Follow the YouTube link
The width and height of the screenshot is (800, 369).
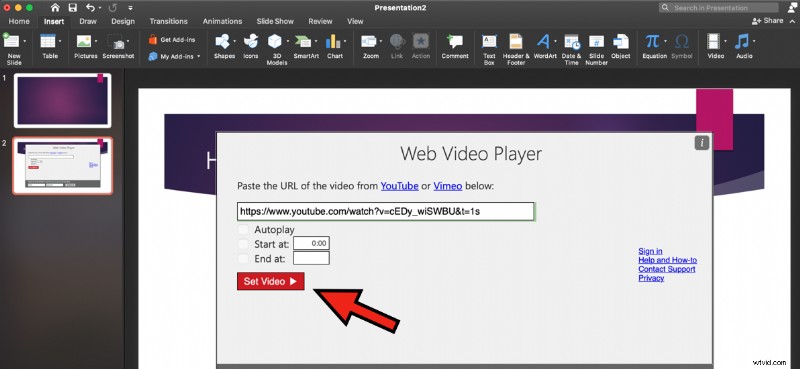pos(399,186)
